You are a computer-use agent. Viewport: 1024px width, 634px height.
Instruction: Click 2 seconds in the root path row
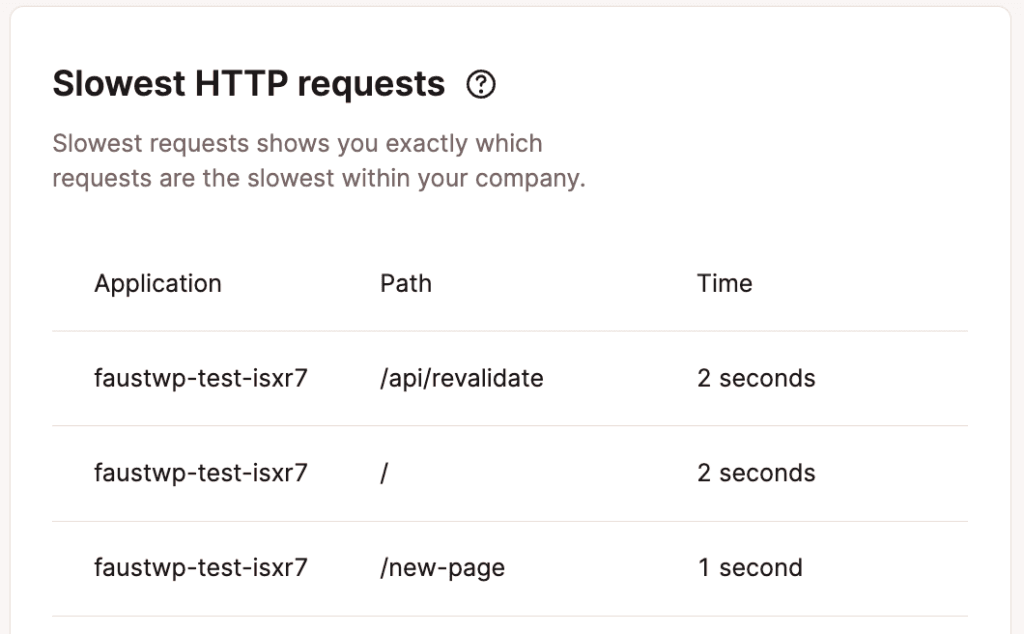pos(756,473)
